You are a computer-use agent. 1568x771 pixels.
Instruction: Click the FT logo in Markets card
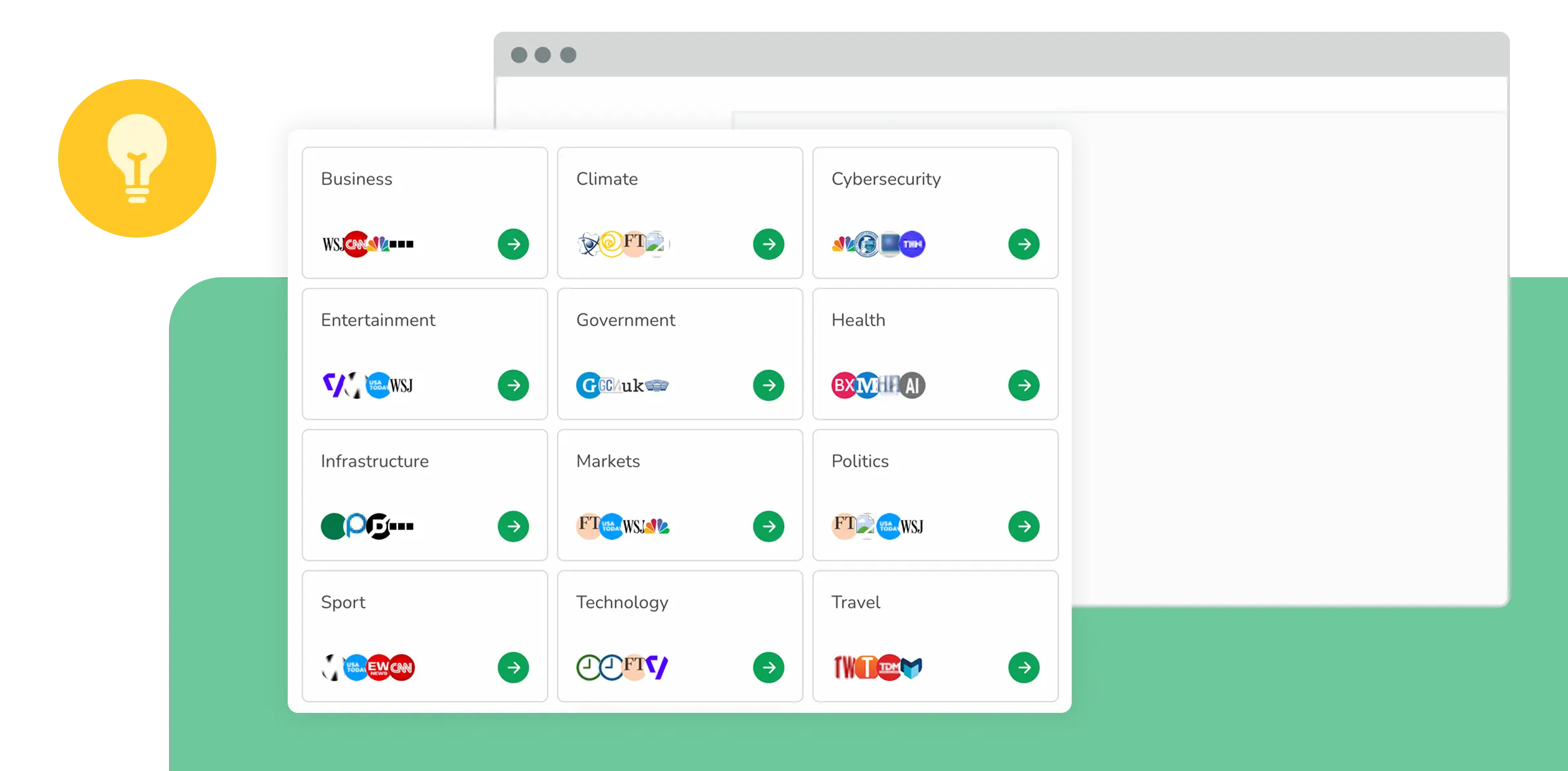[x=588, y=525]
